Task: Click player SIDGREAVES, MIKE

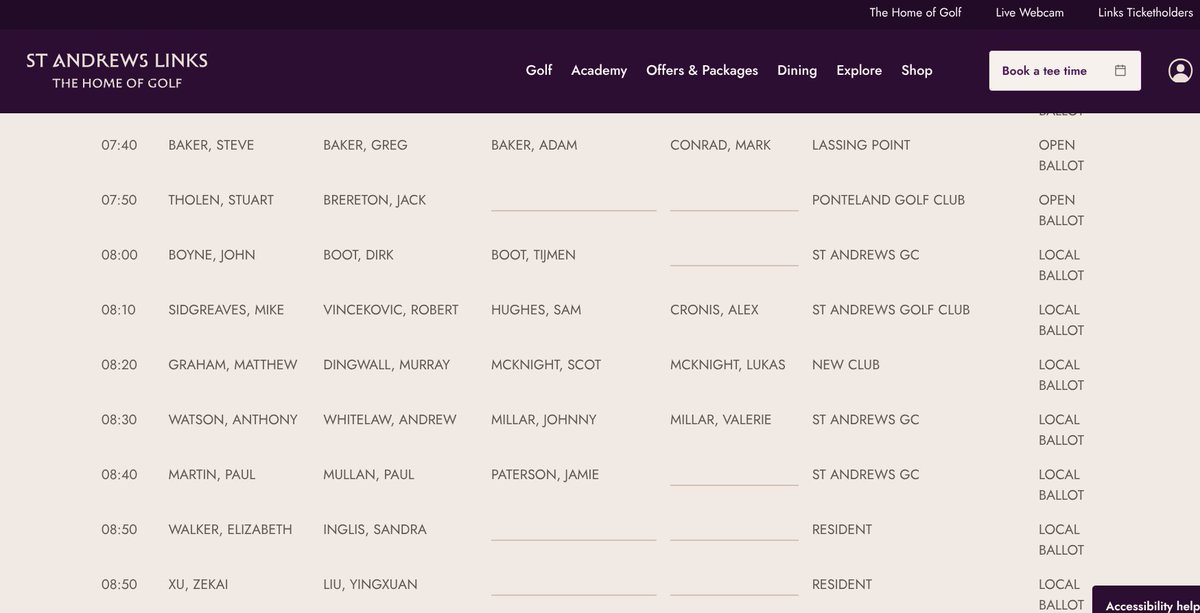Action: pos(226,310)
